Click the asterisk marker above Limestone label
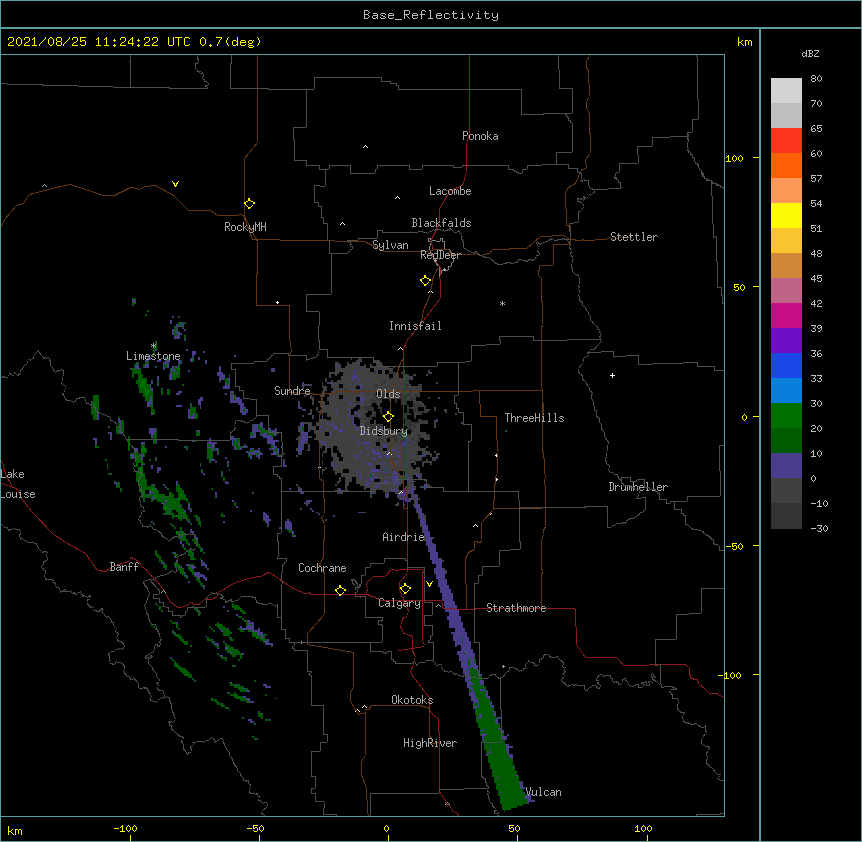Image resolution: width=862 pixels, height=842 pixels. point(154,346)
